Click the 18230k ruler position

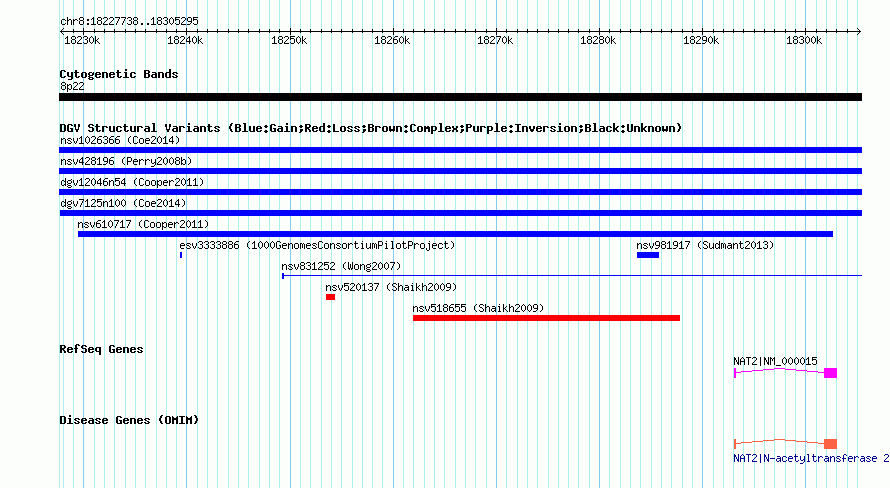pos(82,40)
